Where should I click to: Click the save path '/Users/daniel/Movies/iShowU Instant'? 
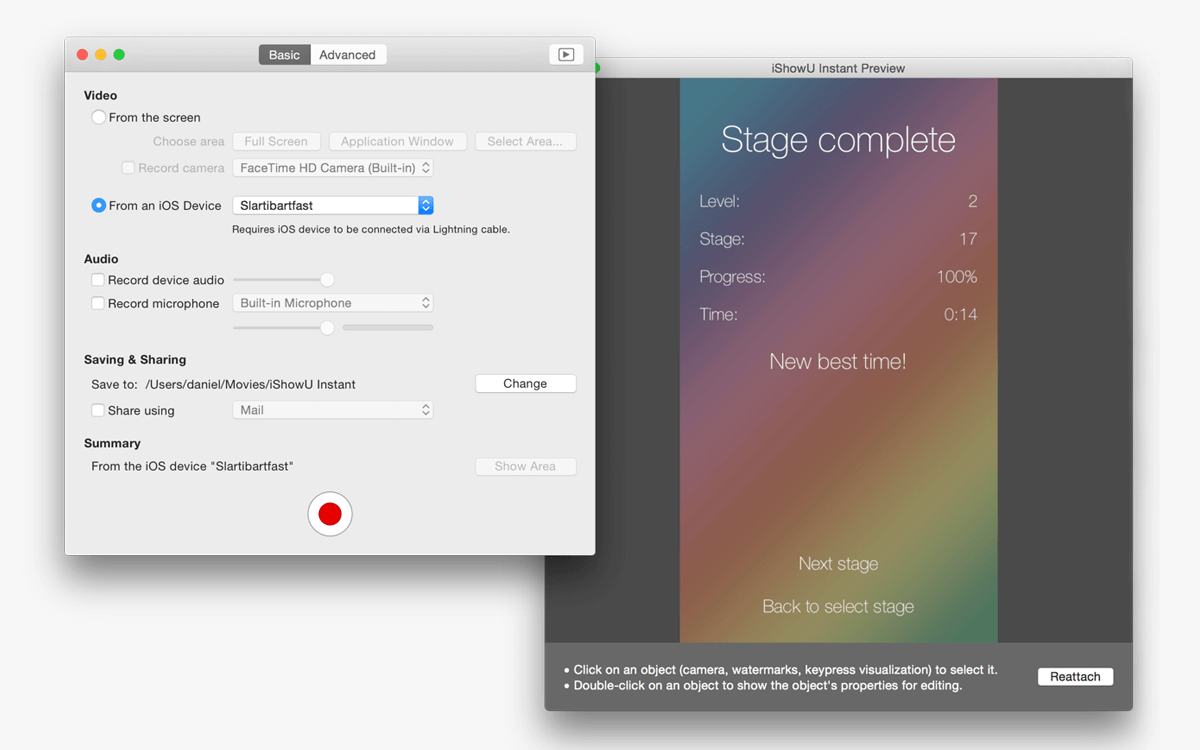250,384
